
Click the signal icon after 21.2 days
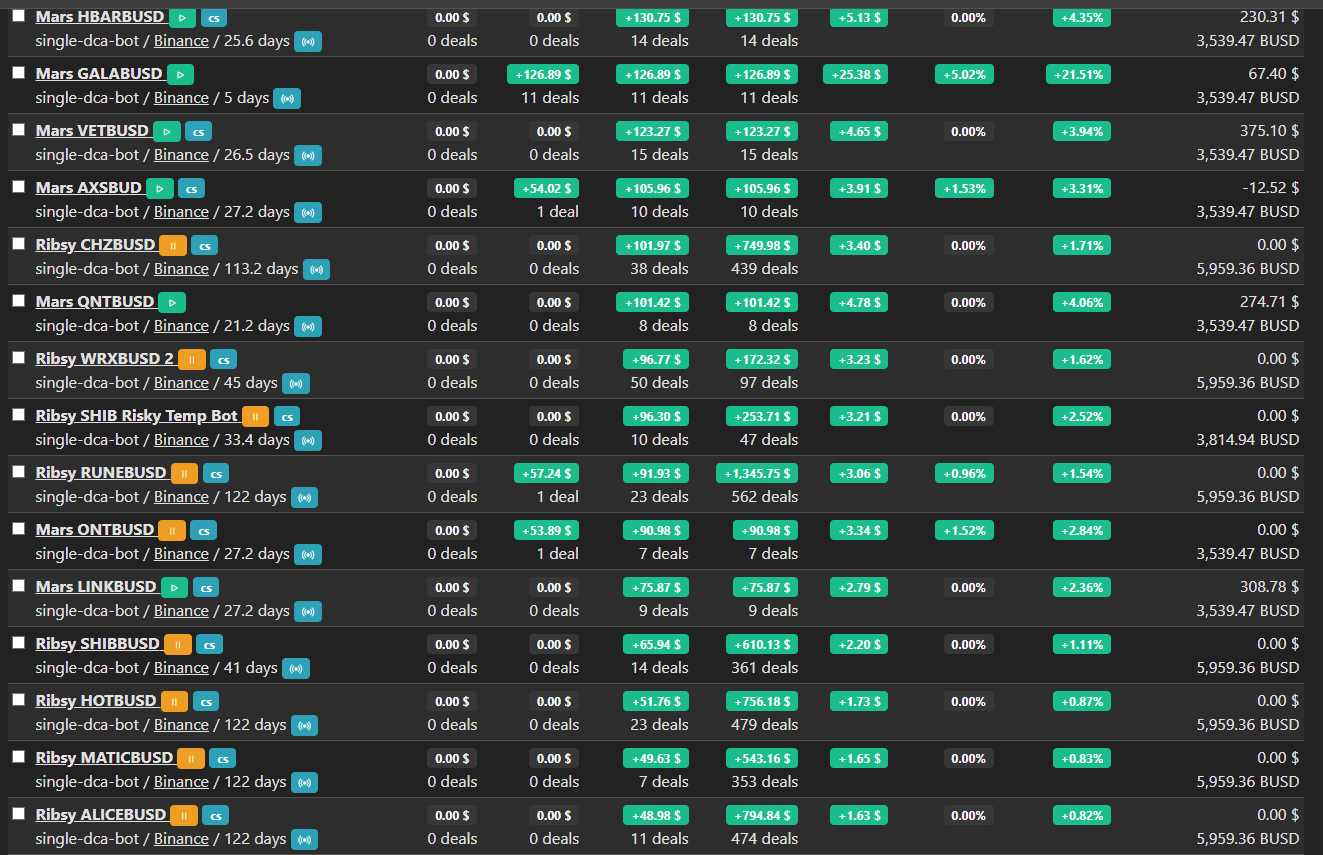coord(308,326)
